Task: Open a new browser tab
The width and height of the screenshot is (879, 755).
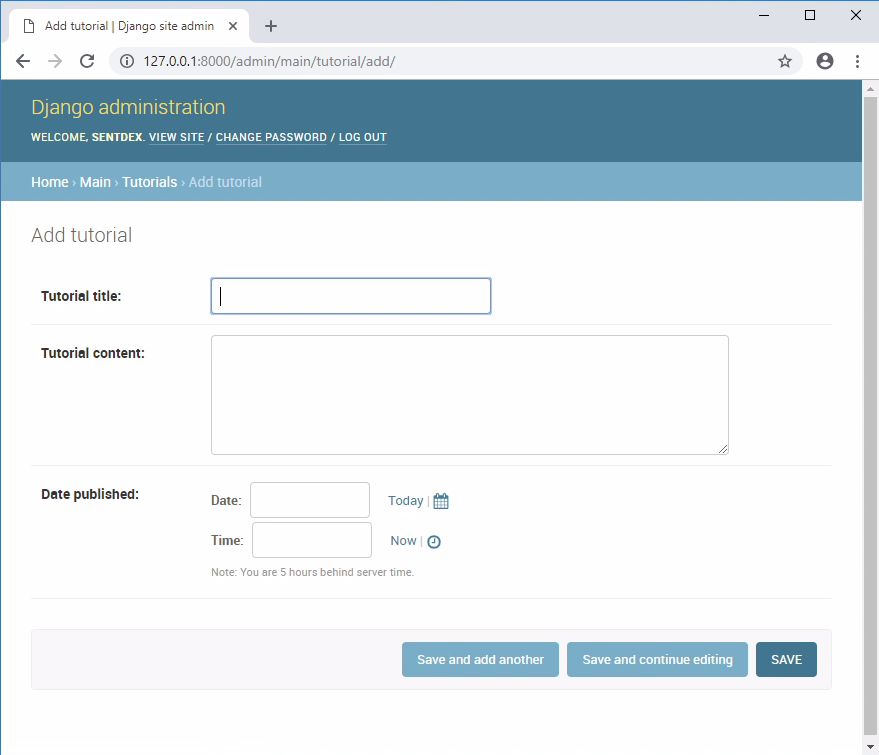Action: click(271, 26)
